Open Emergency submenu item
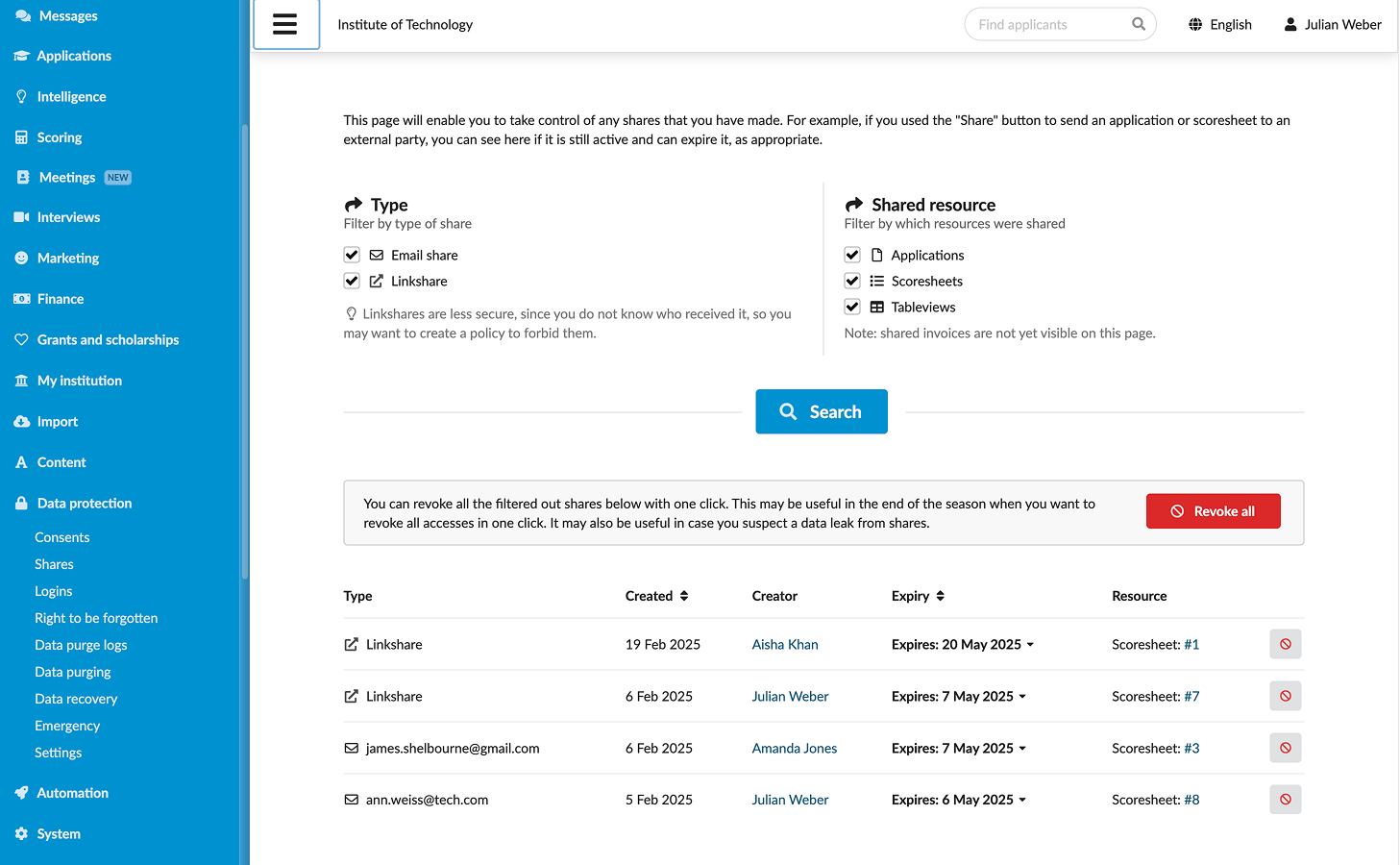 [67, 726]
